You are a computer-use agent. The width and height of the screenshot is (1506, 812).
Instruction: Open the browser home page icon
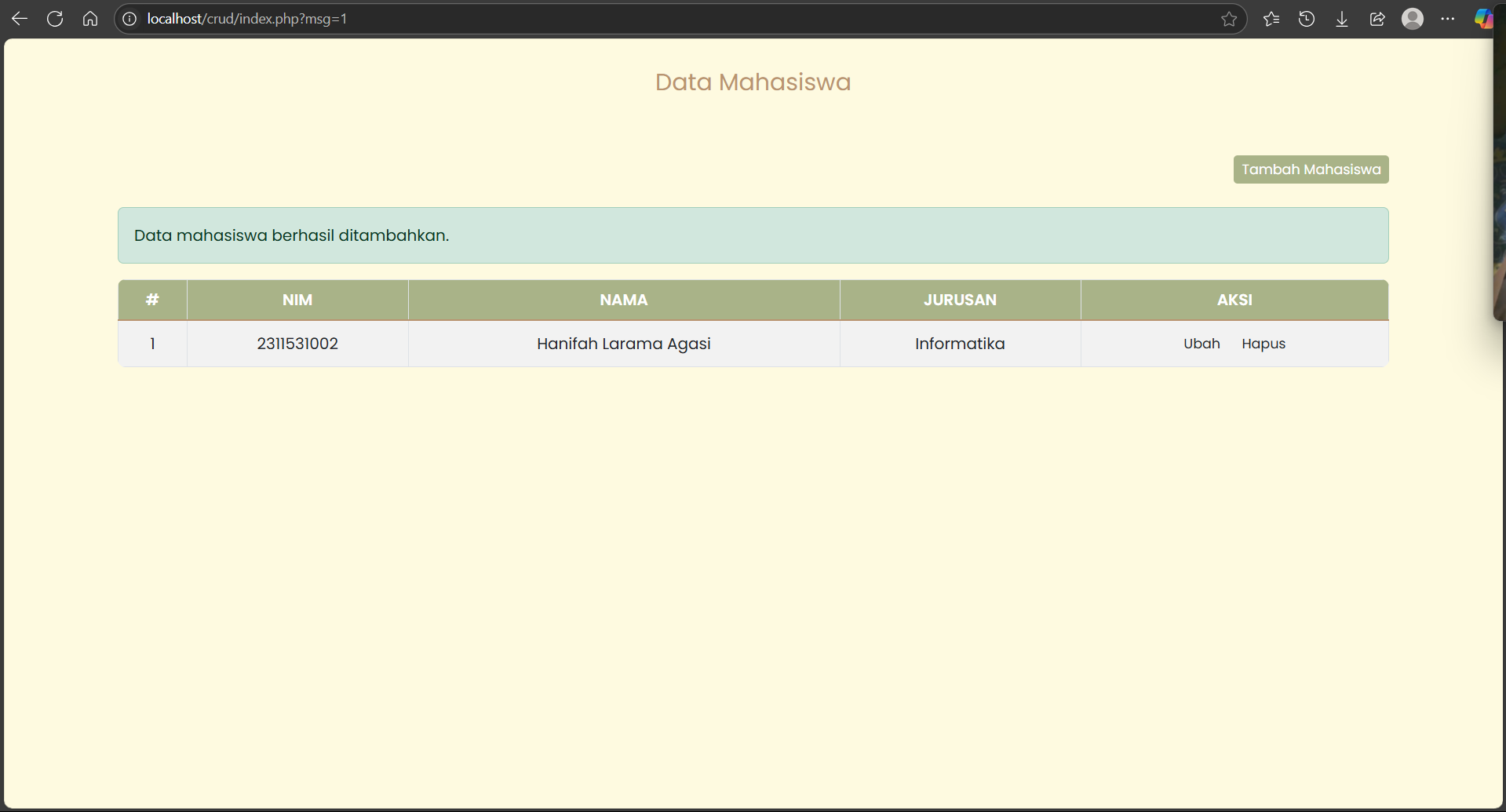(x=90, y=19)
